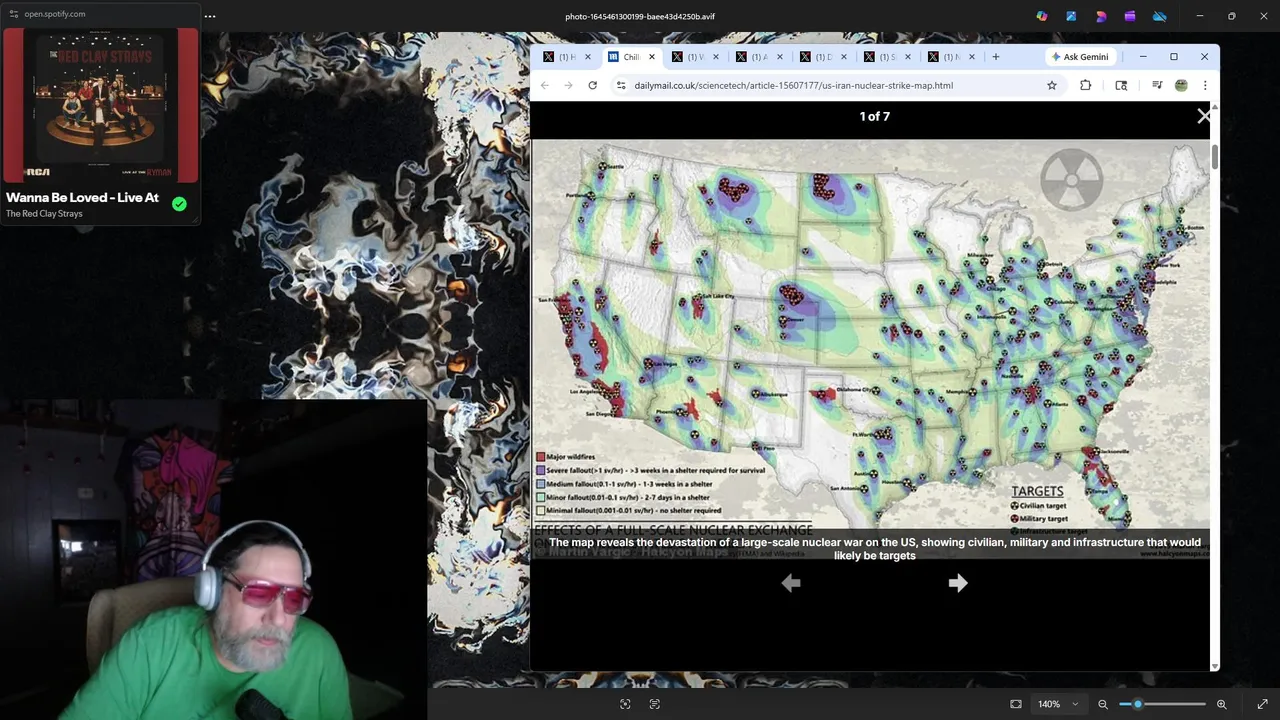Bookmark this page with the star
This screenshot has height=720, width=1280.
(1052, 85)
